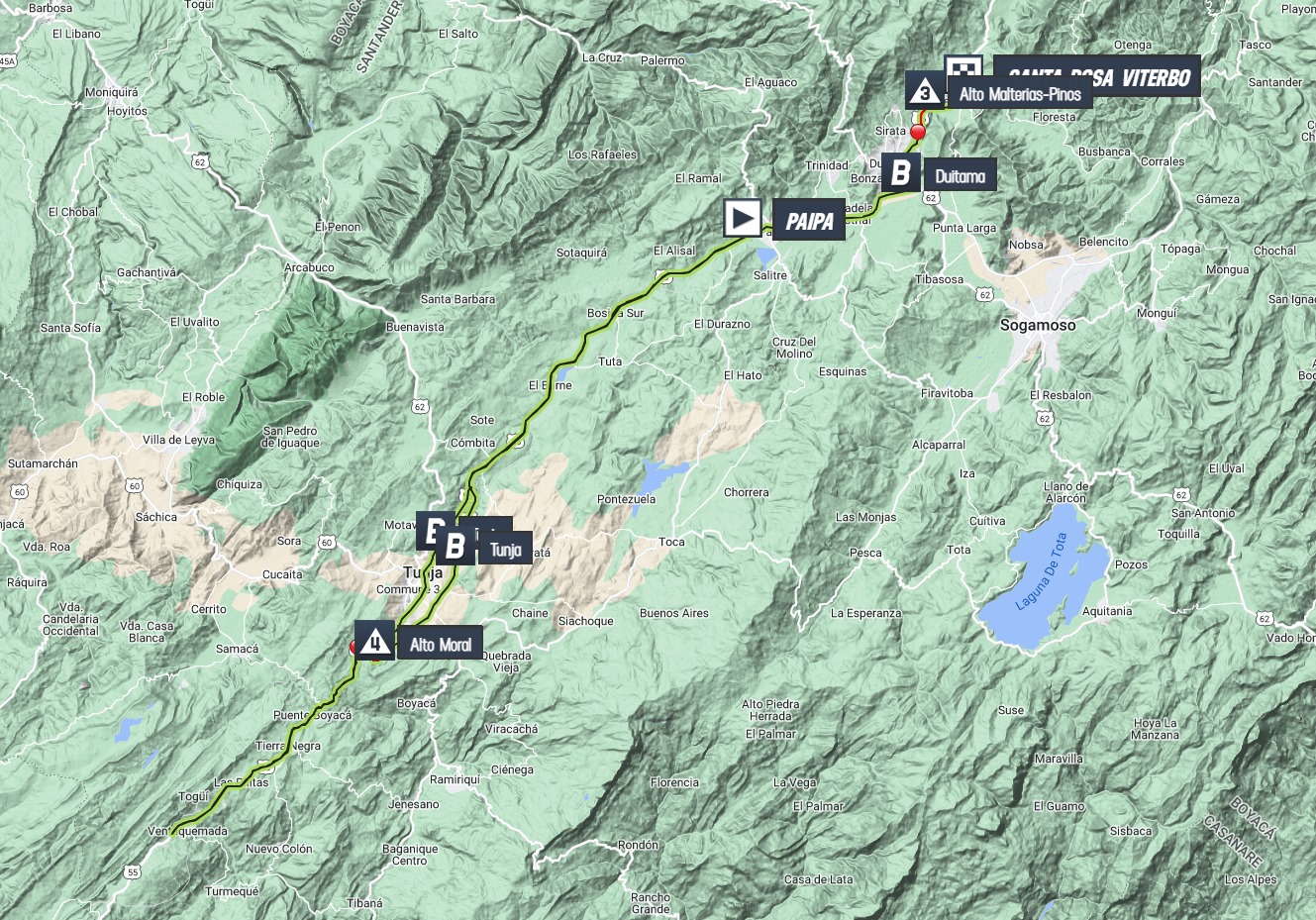Select the category 4 climb triangle icon
Screen dimensions: 1316x920
coord(374,642)
